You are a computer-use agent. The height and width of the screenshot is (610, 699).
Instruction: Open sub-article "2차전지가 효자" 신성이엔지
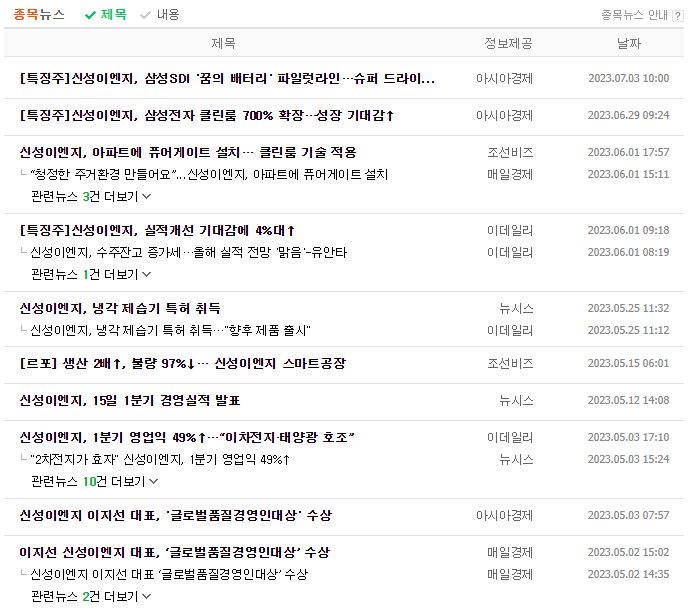tap(160, 459)
